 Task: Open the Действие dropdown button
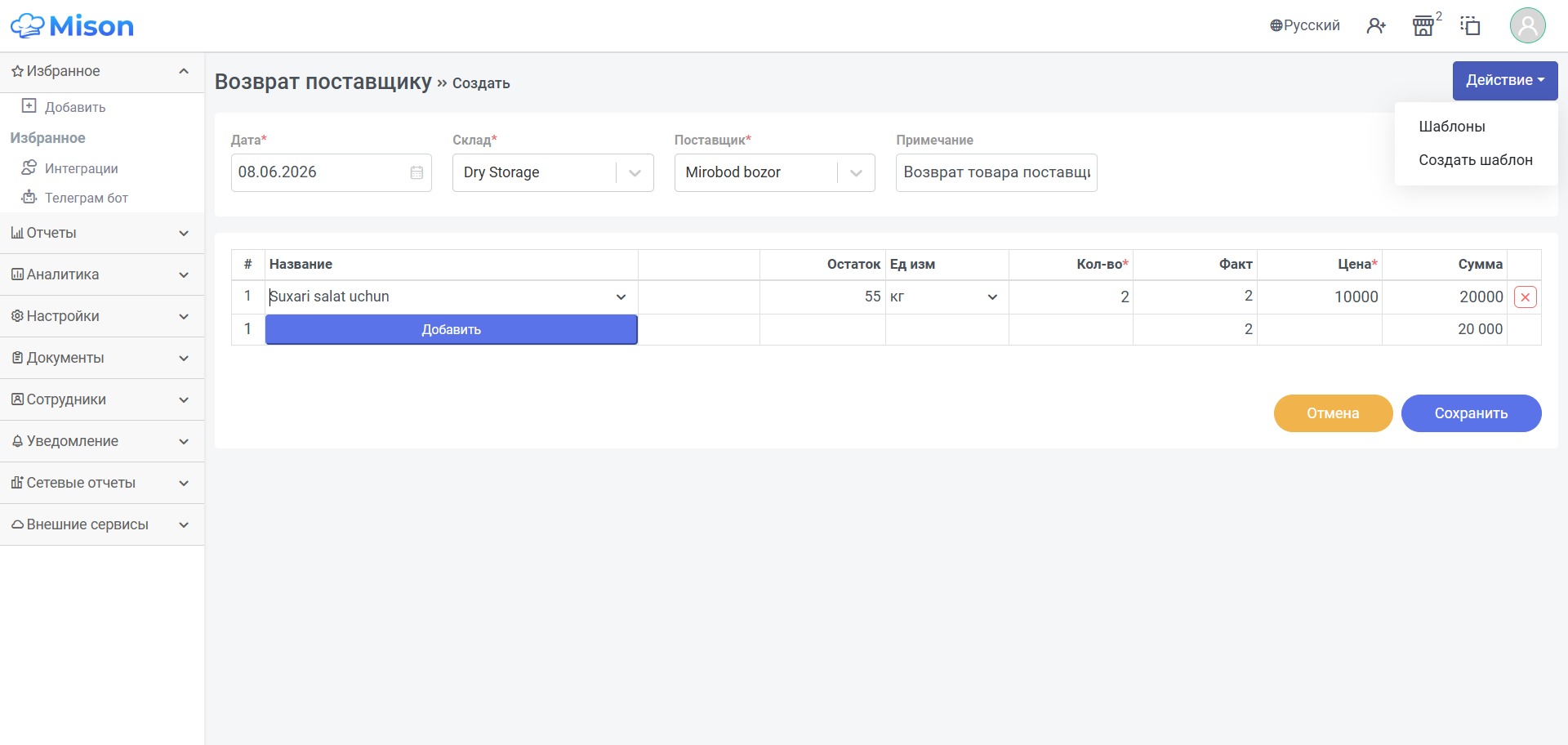pyautogui.click(x=1504, y=81)
